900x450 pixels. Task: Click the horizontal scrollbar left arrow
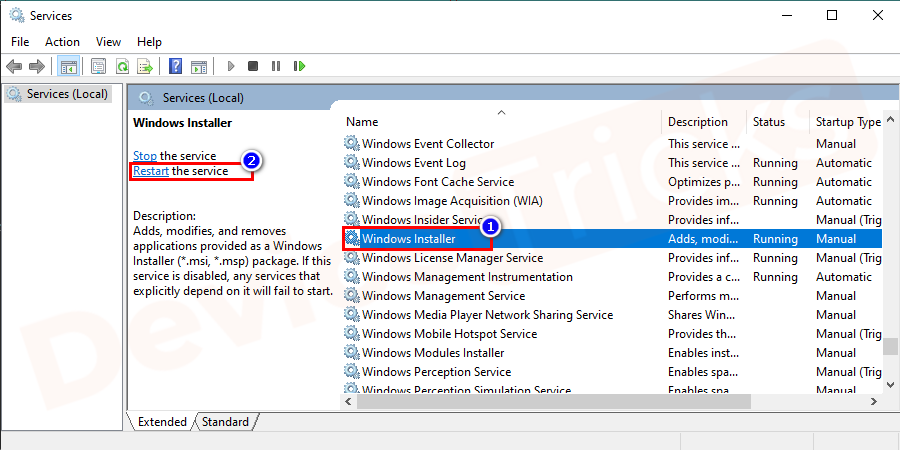(348, 402)
